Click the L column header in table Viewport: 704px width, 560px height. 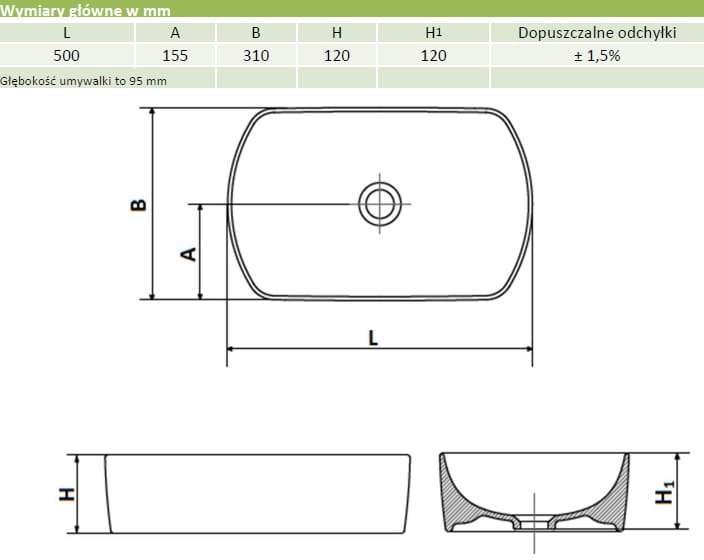tap(67, 33)
